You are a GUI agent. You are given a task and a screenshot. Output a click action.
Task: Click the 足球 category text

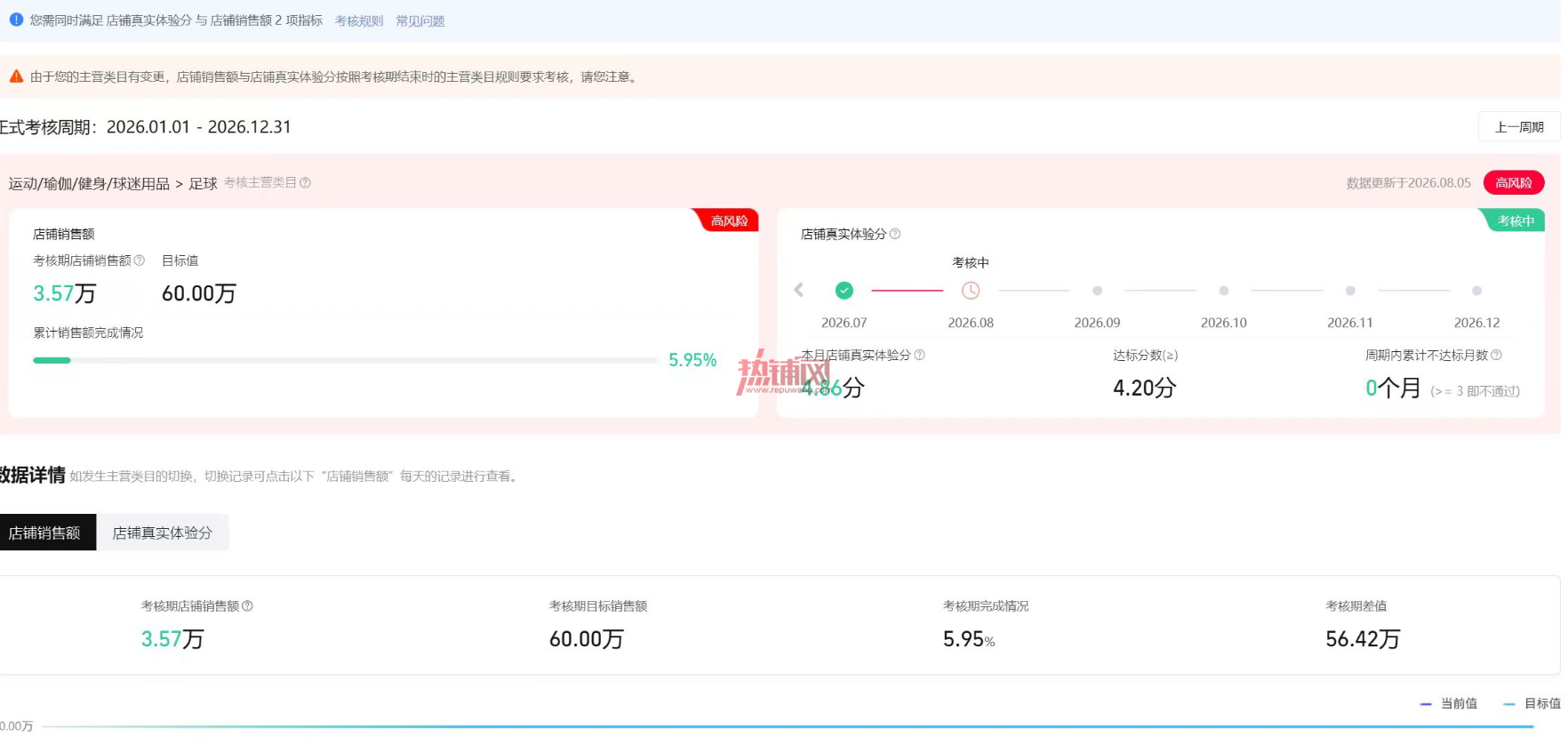[203, 183]
